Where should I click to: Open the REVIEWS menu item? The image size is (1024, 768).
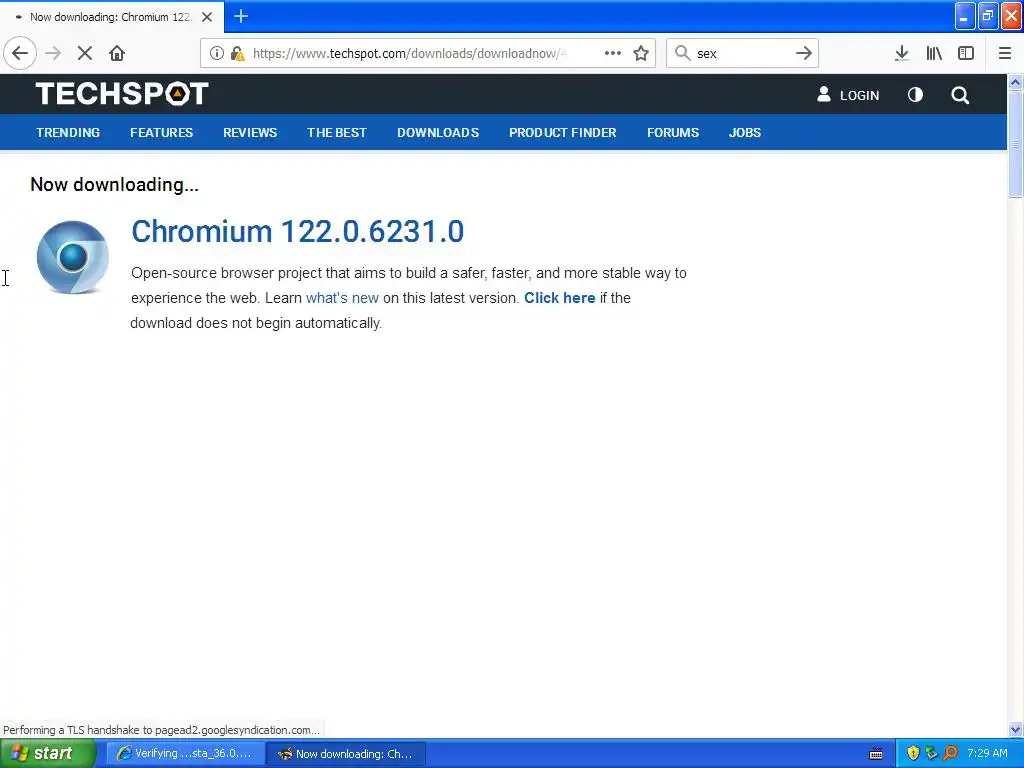point(250,133)
